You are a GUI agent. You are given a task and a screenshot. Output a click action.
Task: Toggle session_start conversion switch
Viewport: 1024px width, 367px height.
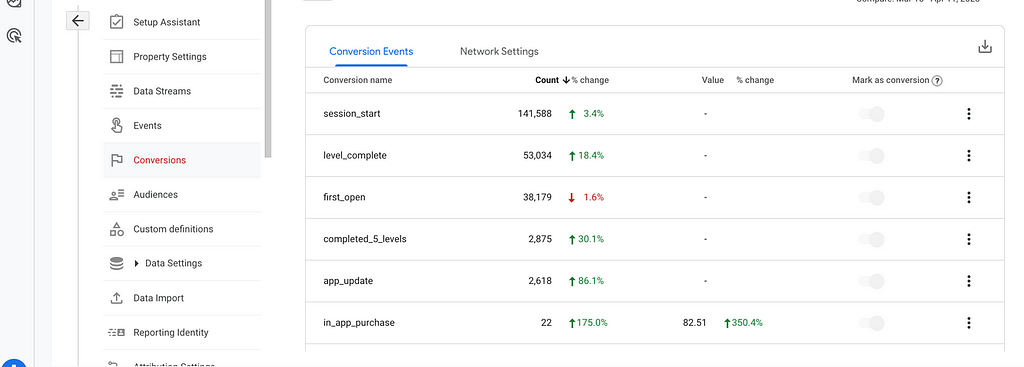coord(871,114)
